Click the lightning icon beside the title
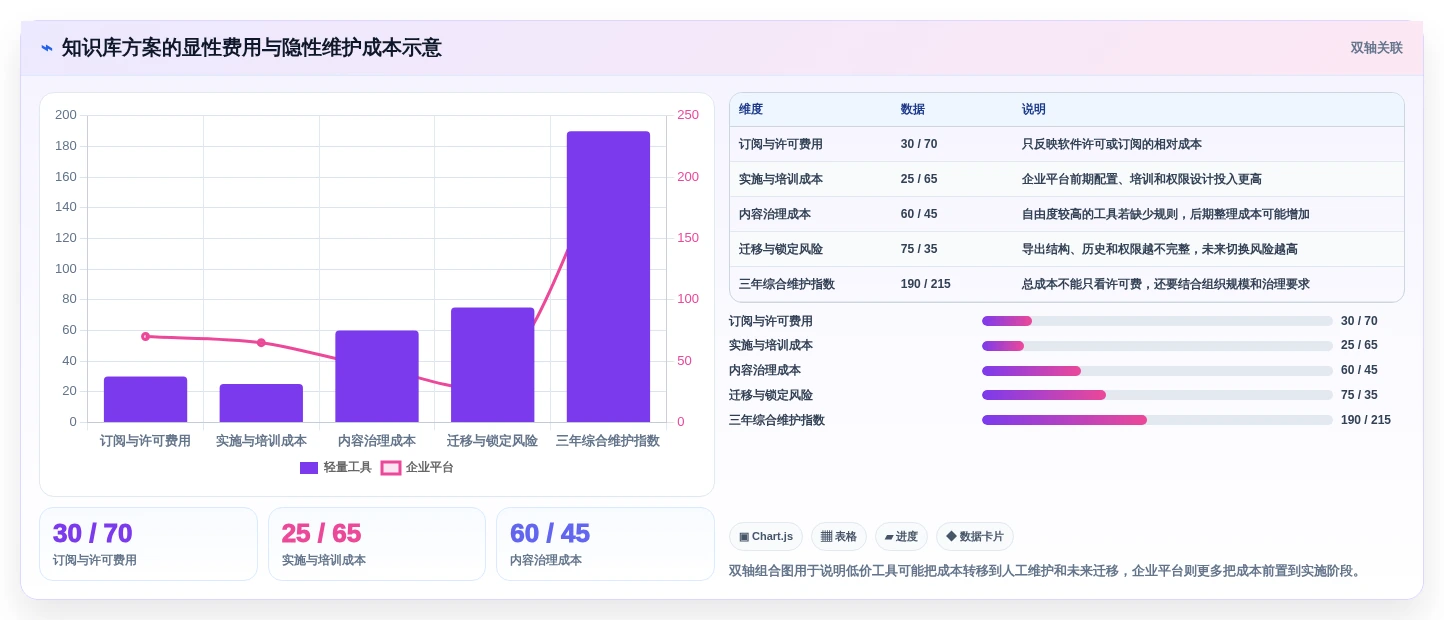This screenshot has height=620, width=1444. 47,48
